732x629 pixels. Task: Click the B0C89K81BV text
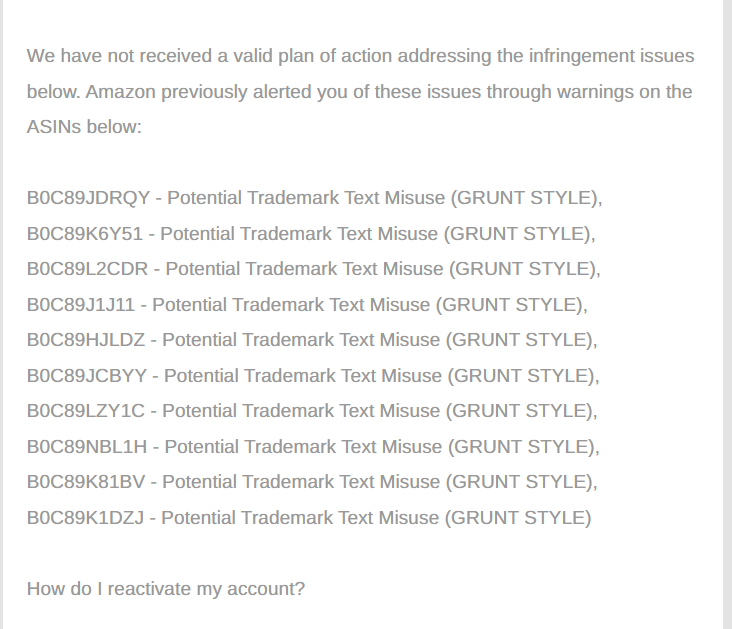point(86,482)
